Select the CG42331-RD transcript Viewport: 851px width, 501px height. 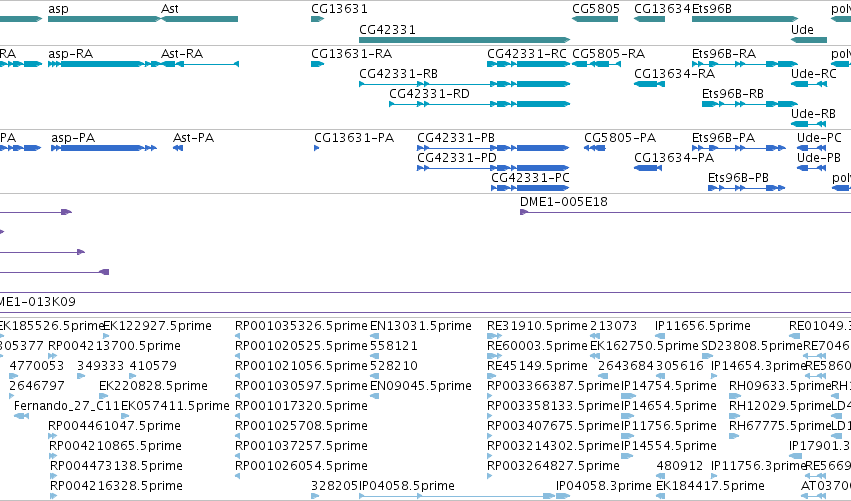(480, 104)
